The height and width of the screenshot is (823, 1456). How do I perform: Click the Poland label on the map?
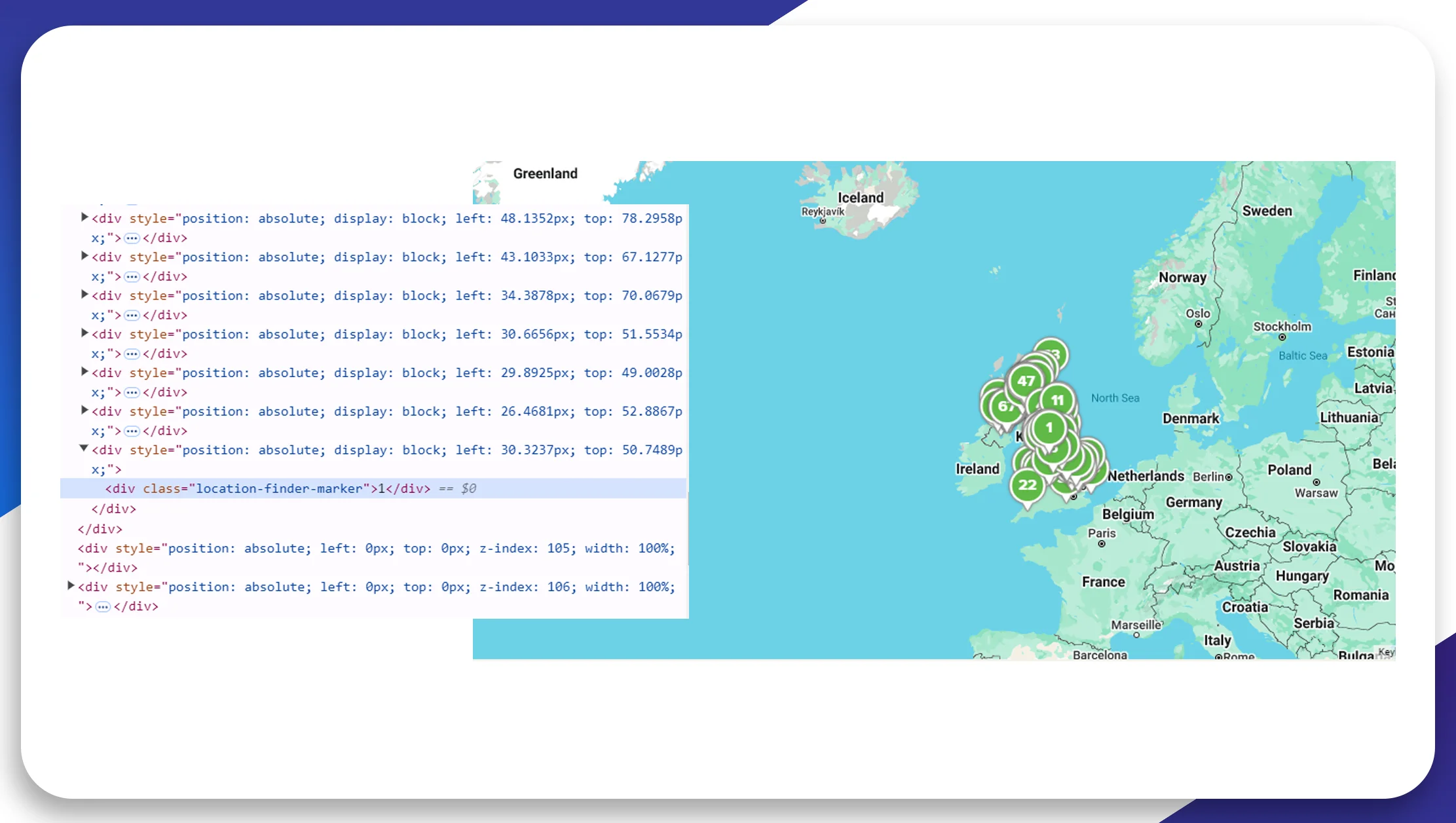click(1289, 470)
